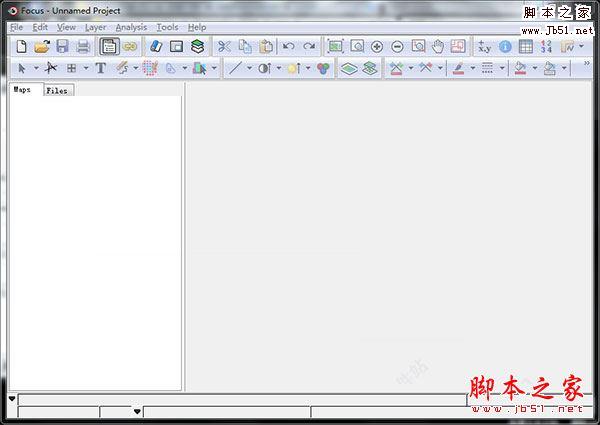Select the Pan hand tool

pyautogui.click(x=438, y=47)
